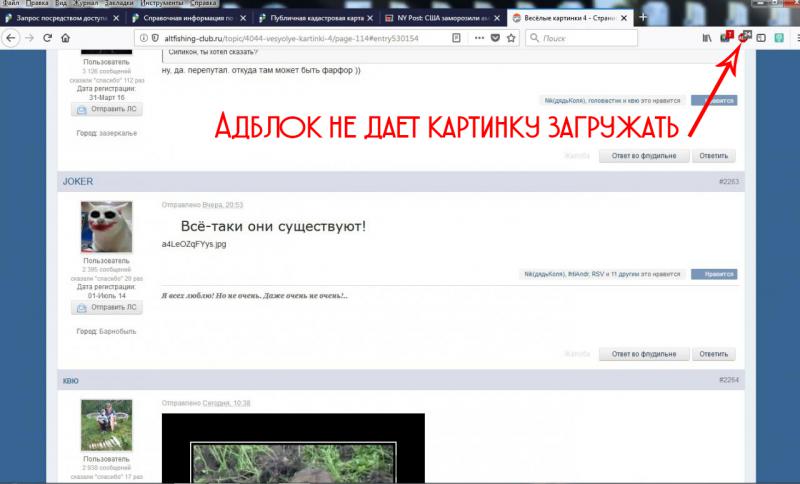Like JOKER's post with Нравится button
Screen dimensions: 800x484
[x=714, y=273]
